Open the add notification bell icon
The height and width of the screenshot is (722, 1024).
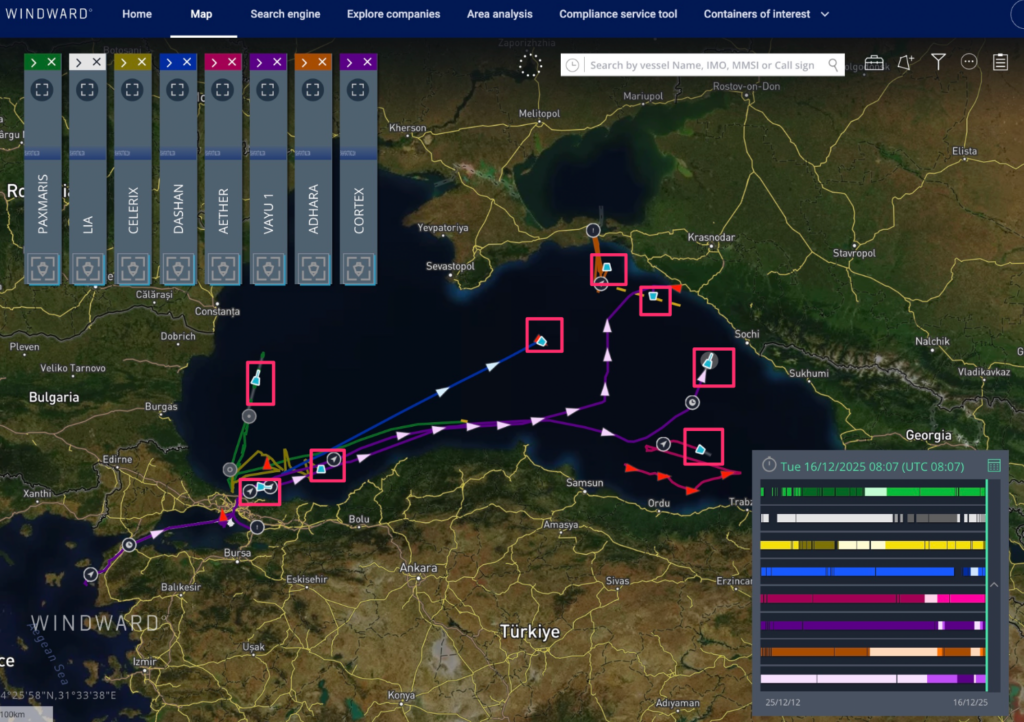click(x=906, y=63)
